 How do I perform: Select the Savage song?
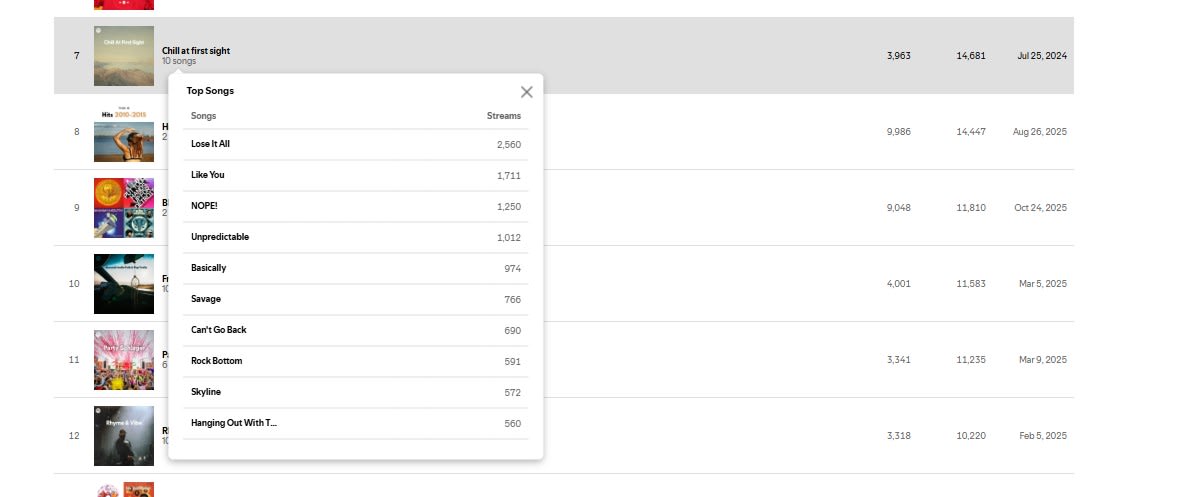tap(206, 299)
